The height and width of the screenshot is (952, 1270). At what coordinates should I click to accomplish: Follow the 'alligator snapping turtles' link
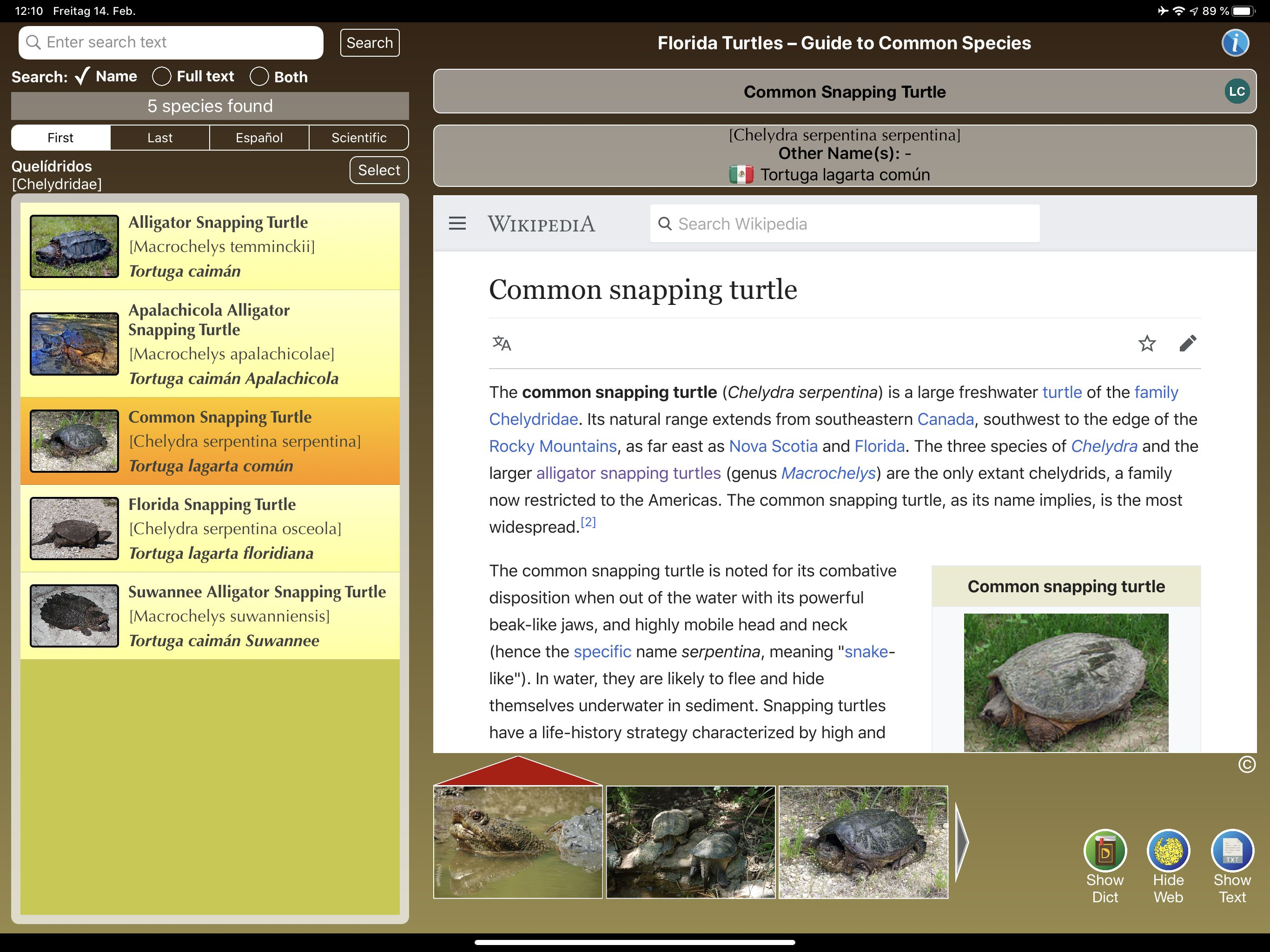pos(628,473)
